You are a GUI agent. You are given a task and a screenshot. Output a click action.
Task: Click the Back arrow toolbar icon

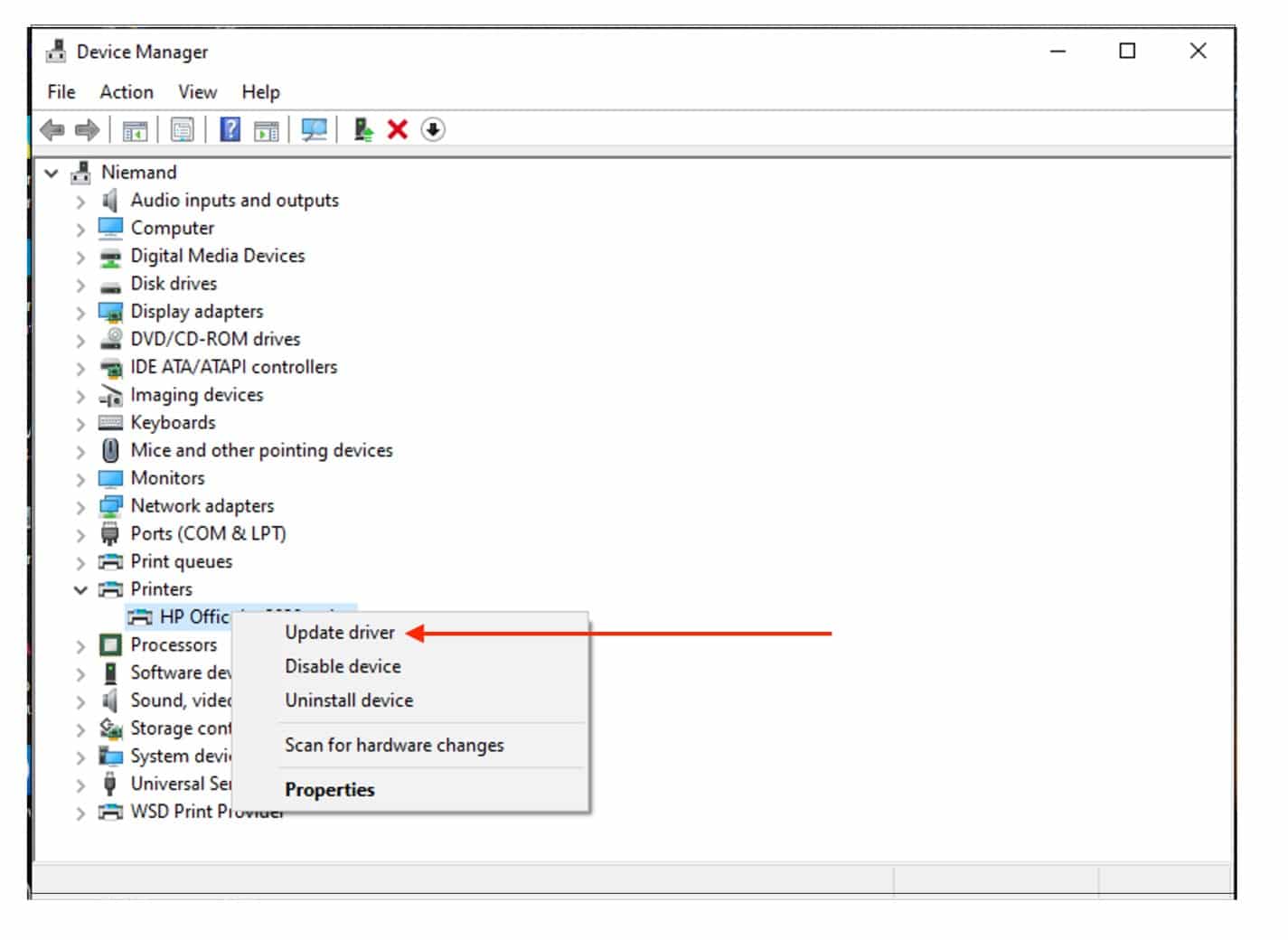[52, 130]
